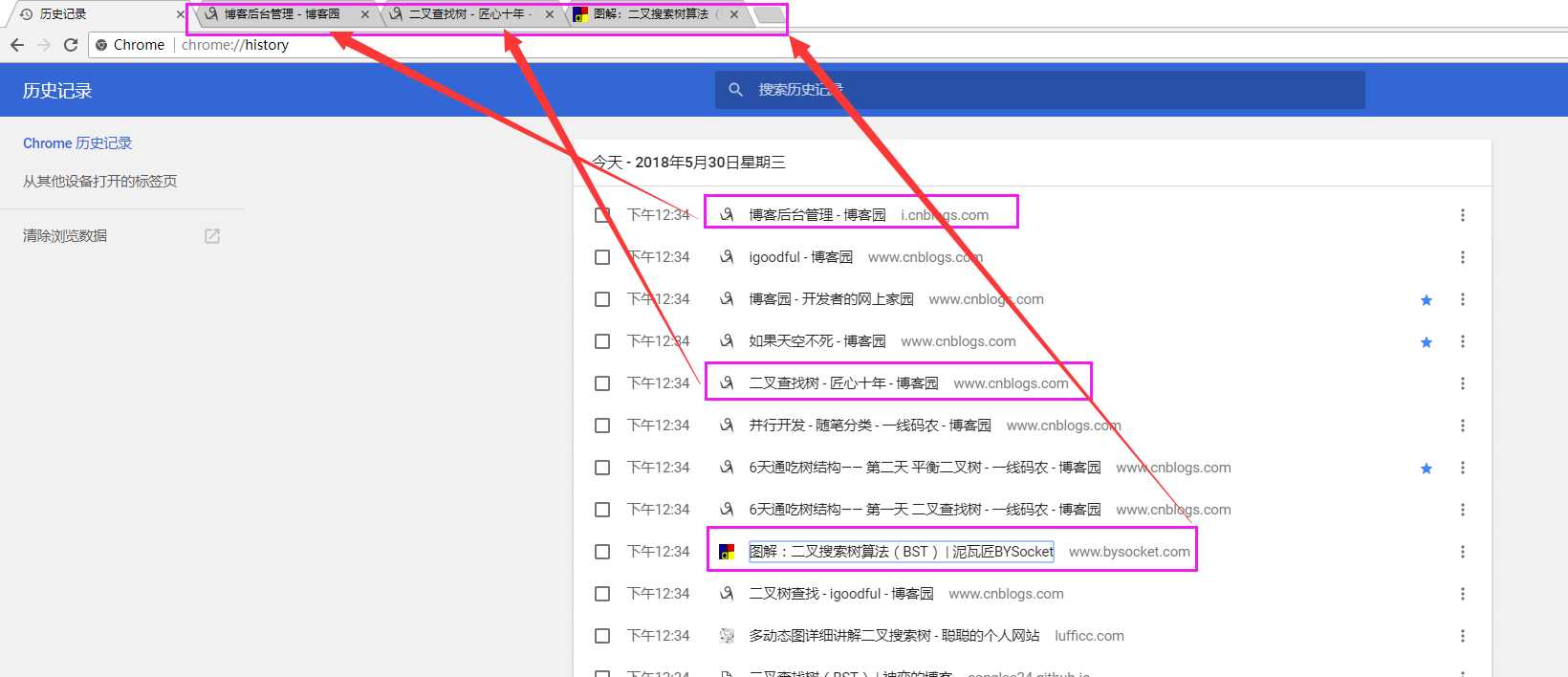This screenshot has height=677, width=1568.
Task: Go back with the browser back arrow
Action: point(17,45)
